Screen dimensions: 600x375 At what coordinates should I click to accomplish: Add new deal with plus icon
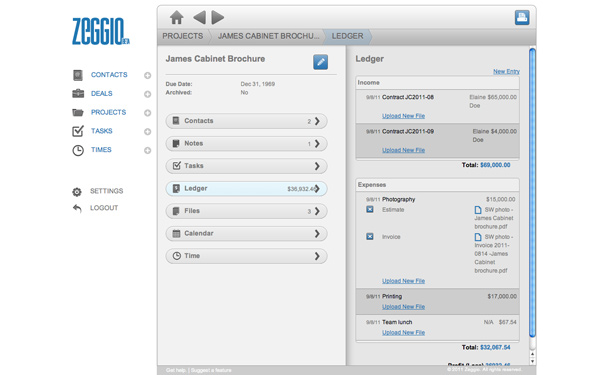coord(147,94)
